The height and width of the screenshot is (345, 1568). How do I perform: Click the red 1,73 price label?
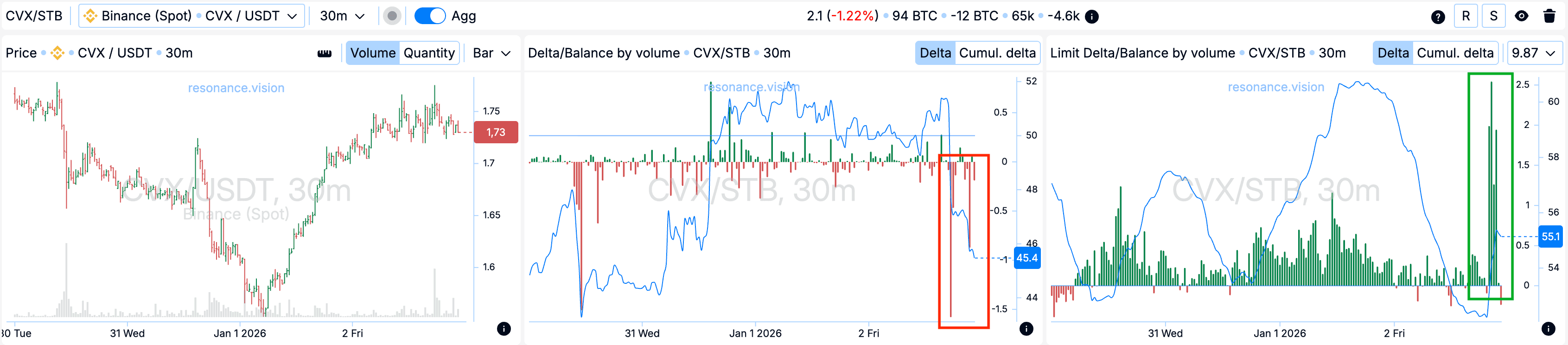click(496, 133)
